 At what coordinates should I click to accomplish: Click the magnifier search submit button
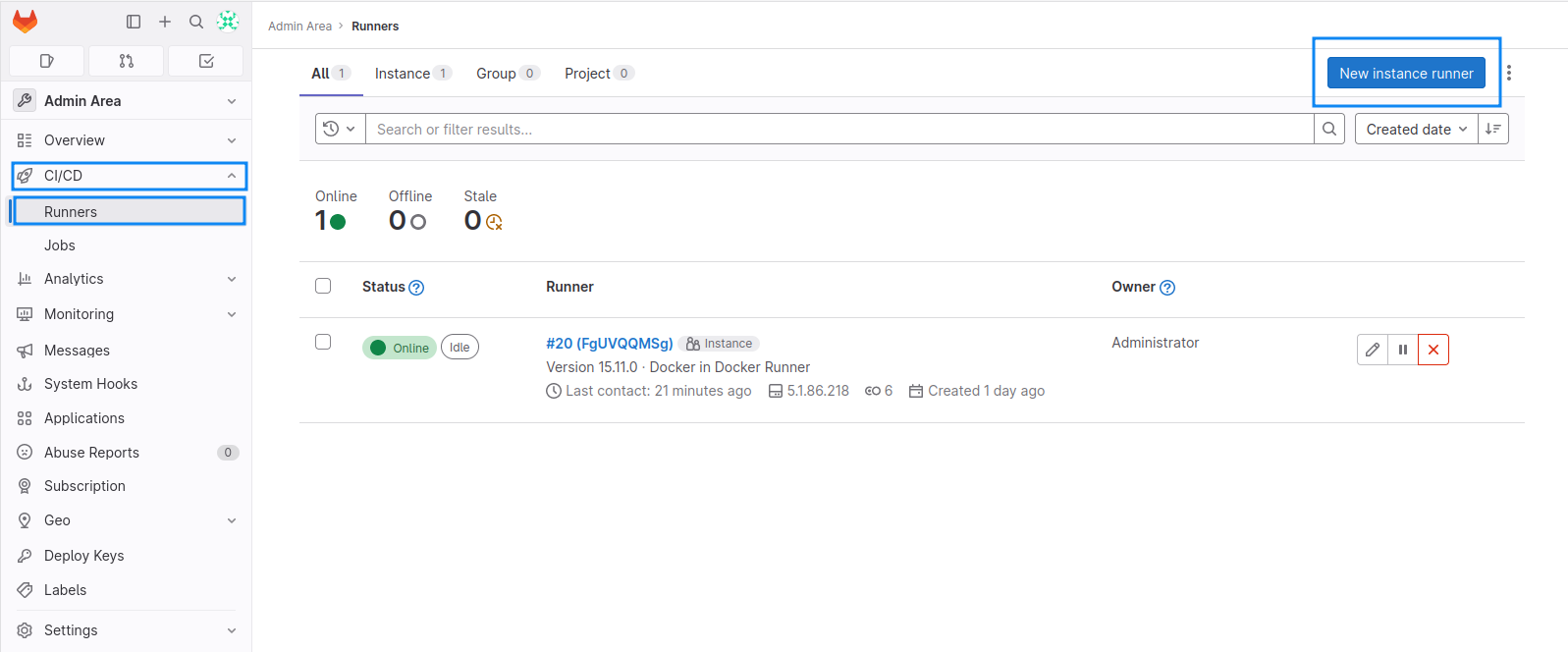1329,129
